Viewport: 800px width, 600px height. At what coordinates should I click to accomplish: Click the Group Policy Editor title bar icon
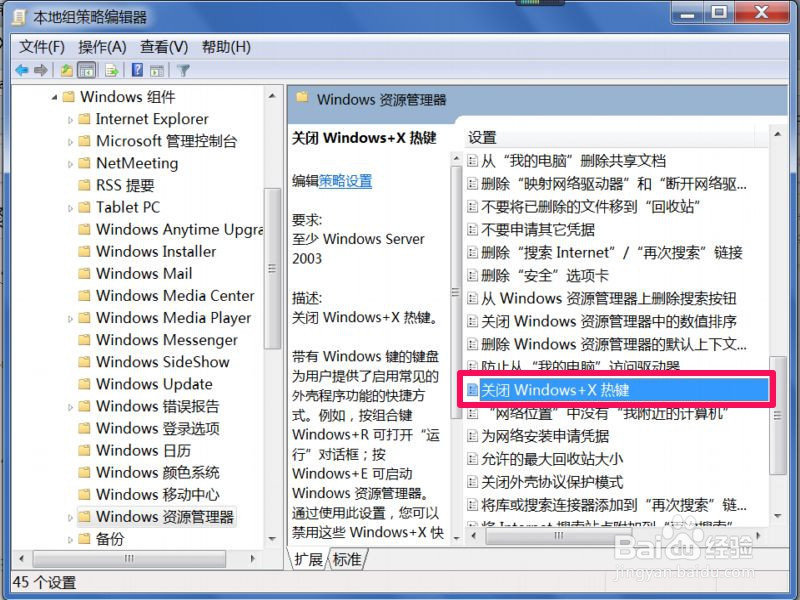(19, 17)
